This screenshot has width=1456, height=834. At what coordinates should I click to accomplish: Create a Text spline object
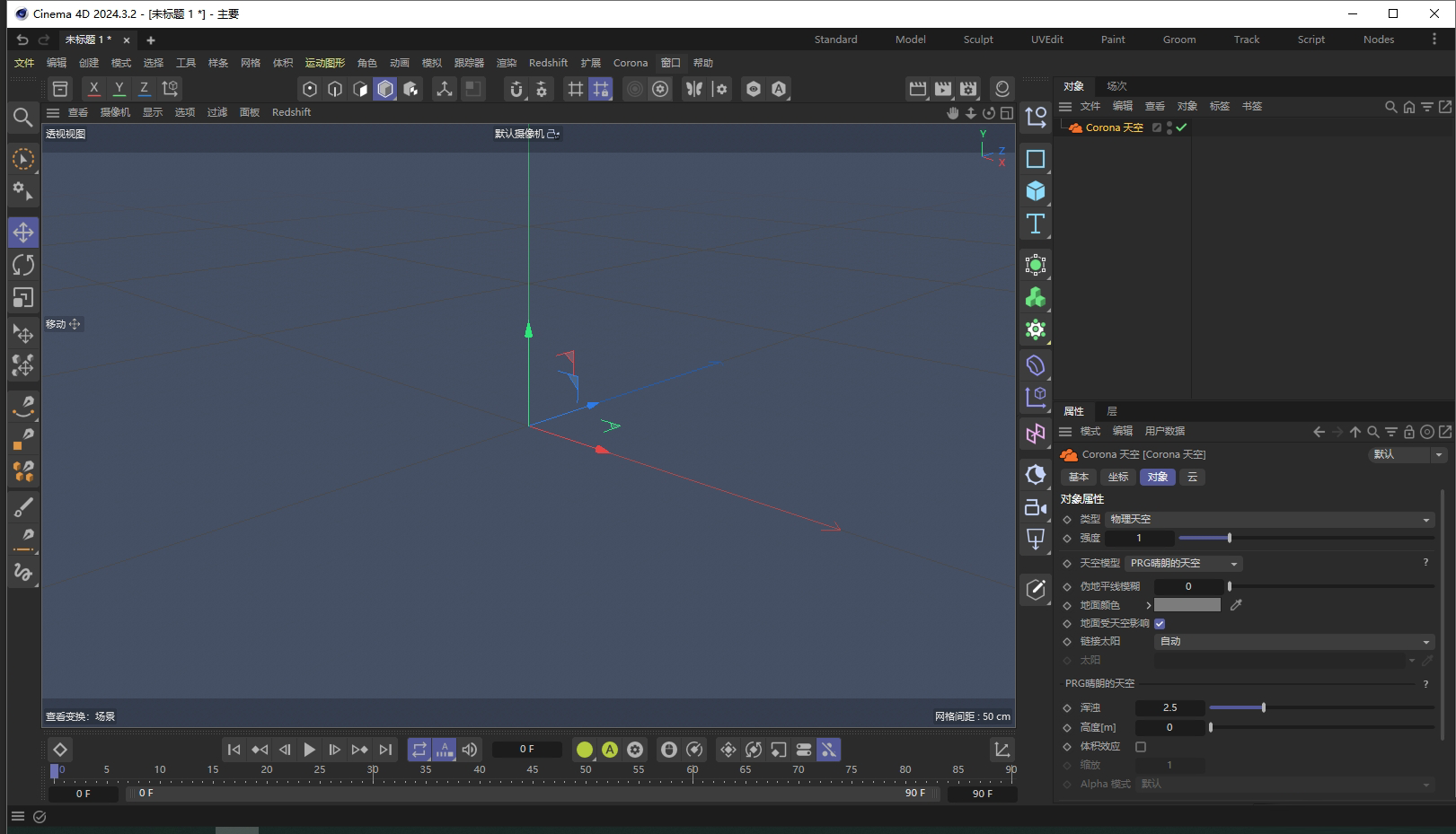(1036, 224)
